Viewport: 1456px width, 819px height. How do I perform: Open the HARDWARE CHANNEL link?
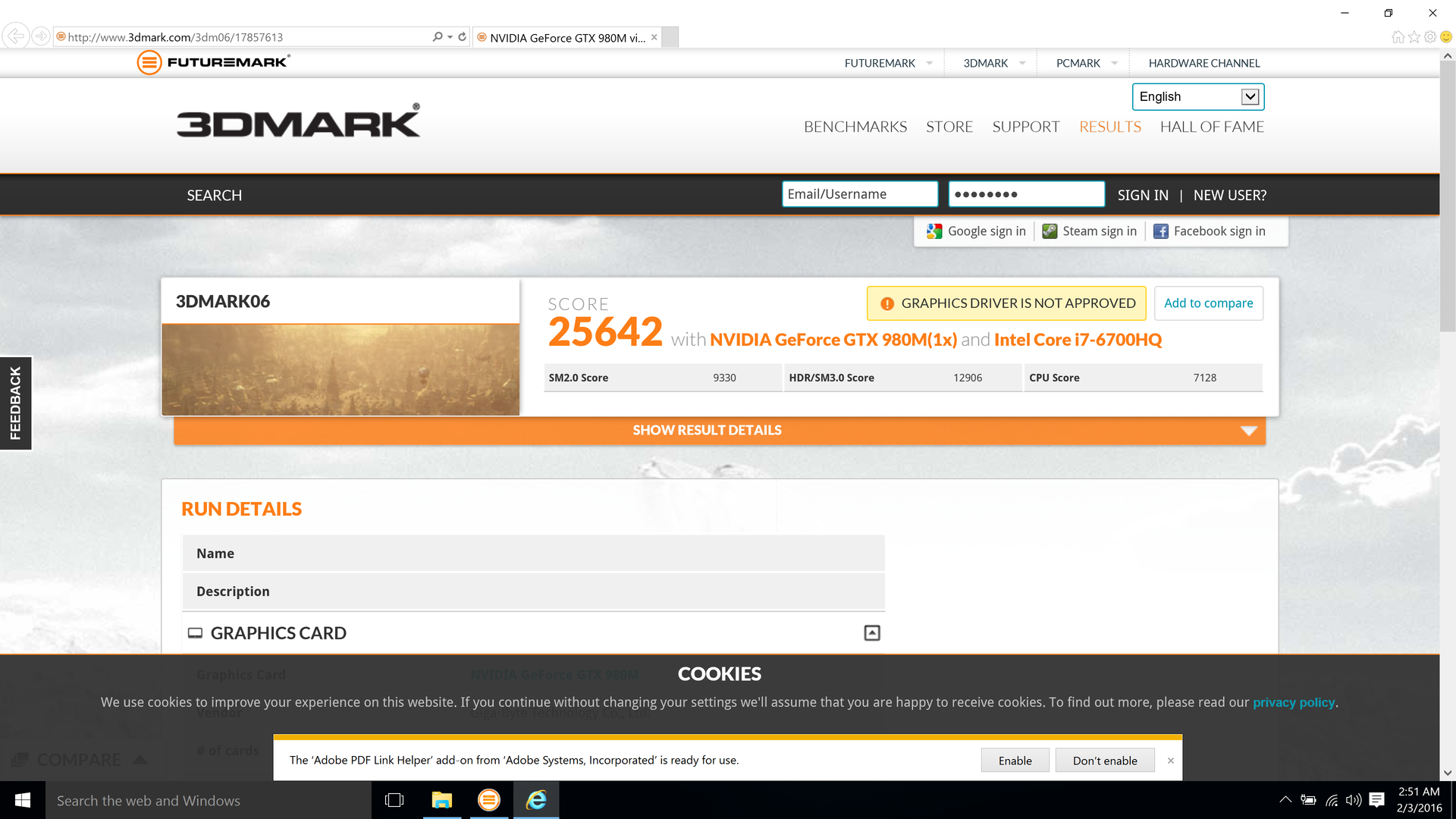pyautogui.click(x=1203, y=63)
